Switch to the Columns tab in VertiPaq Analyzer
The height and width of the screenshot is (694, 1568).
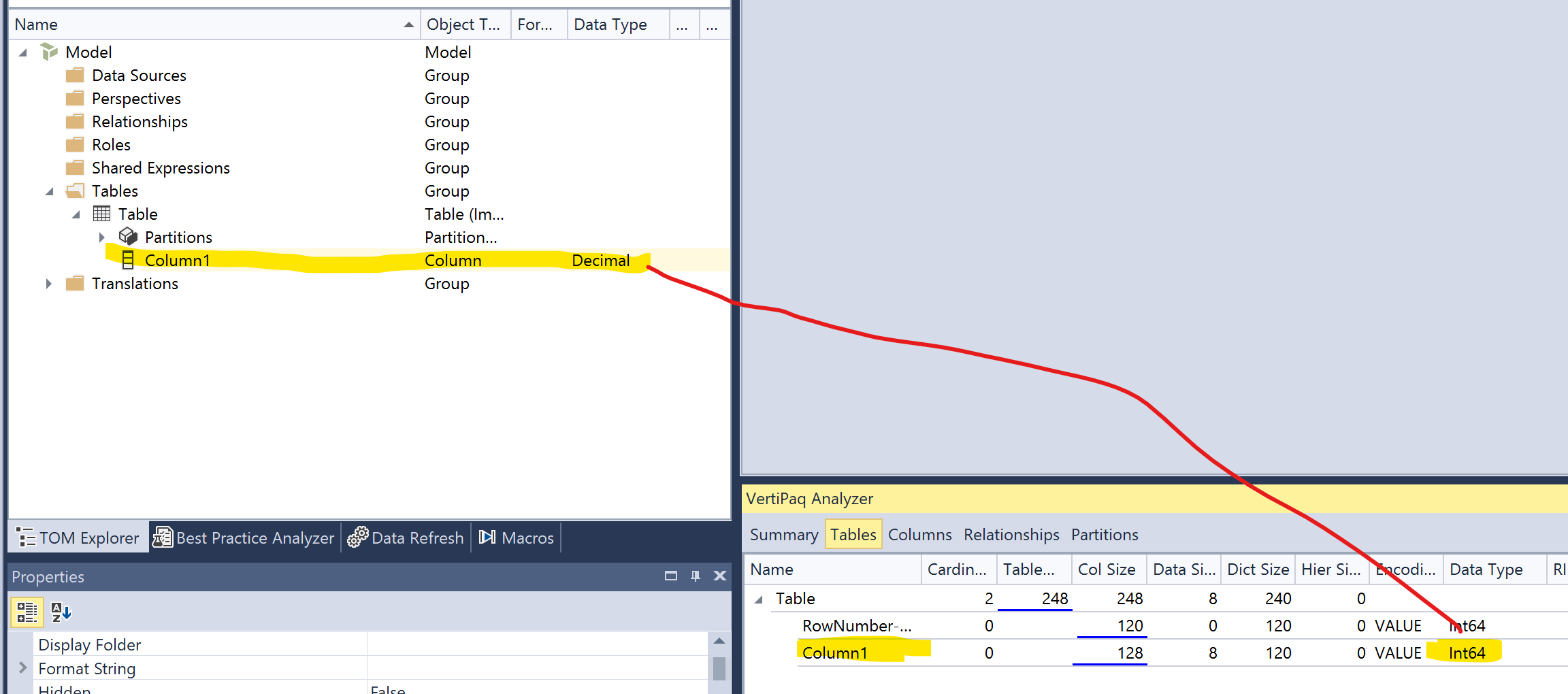[920, 535]
